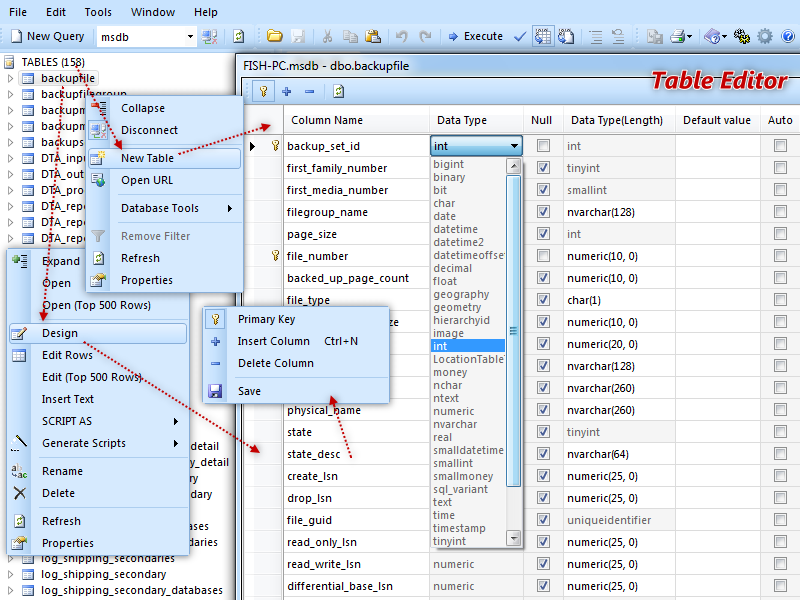Click the backup_set_id column name field

pyautogui.click(x=356, y=146)
